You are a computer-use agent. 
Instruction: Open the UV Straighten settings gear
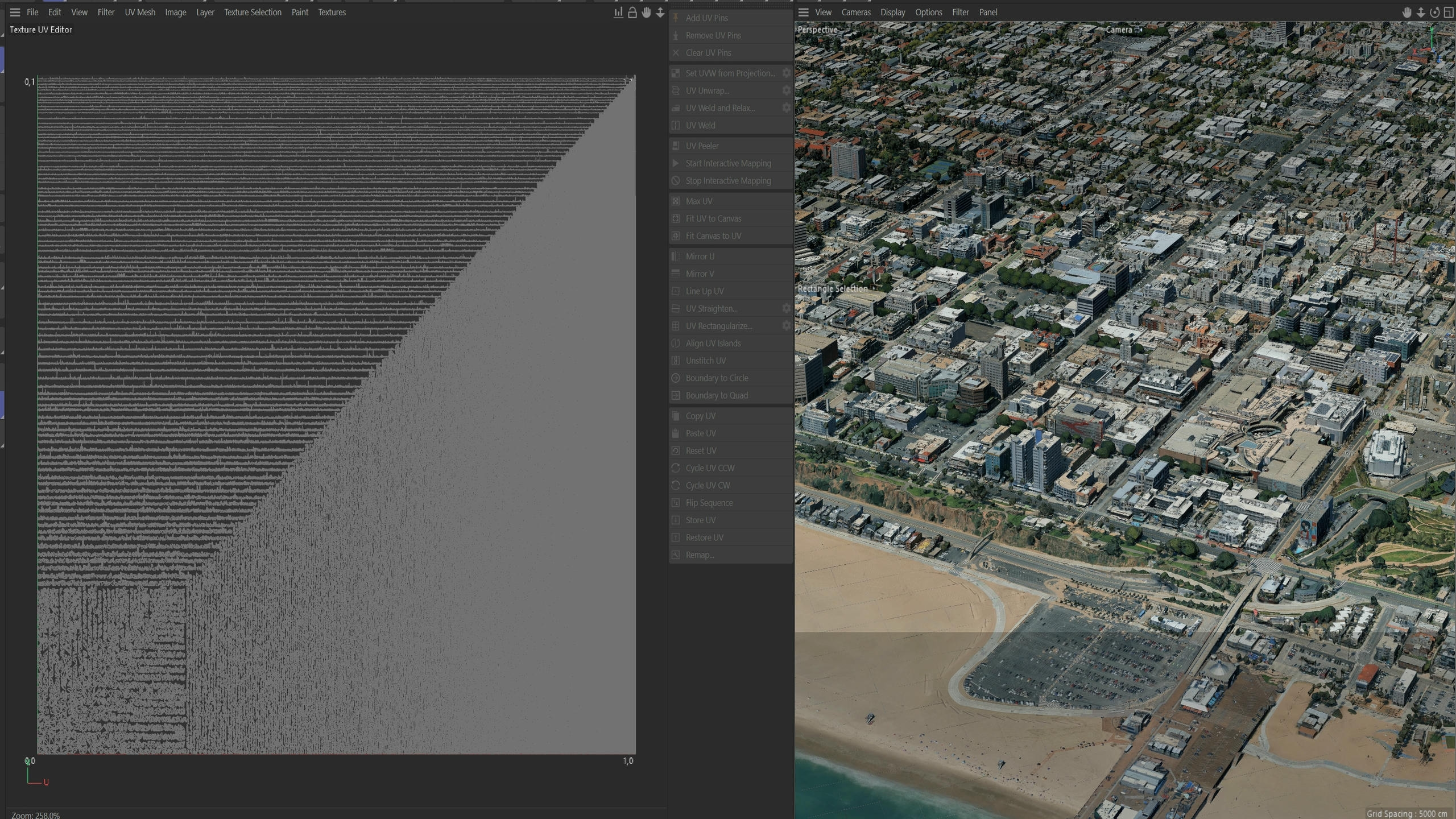(x=786, y=308)
